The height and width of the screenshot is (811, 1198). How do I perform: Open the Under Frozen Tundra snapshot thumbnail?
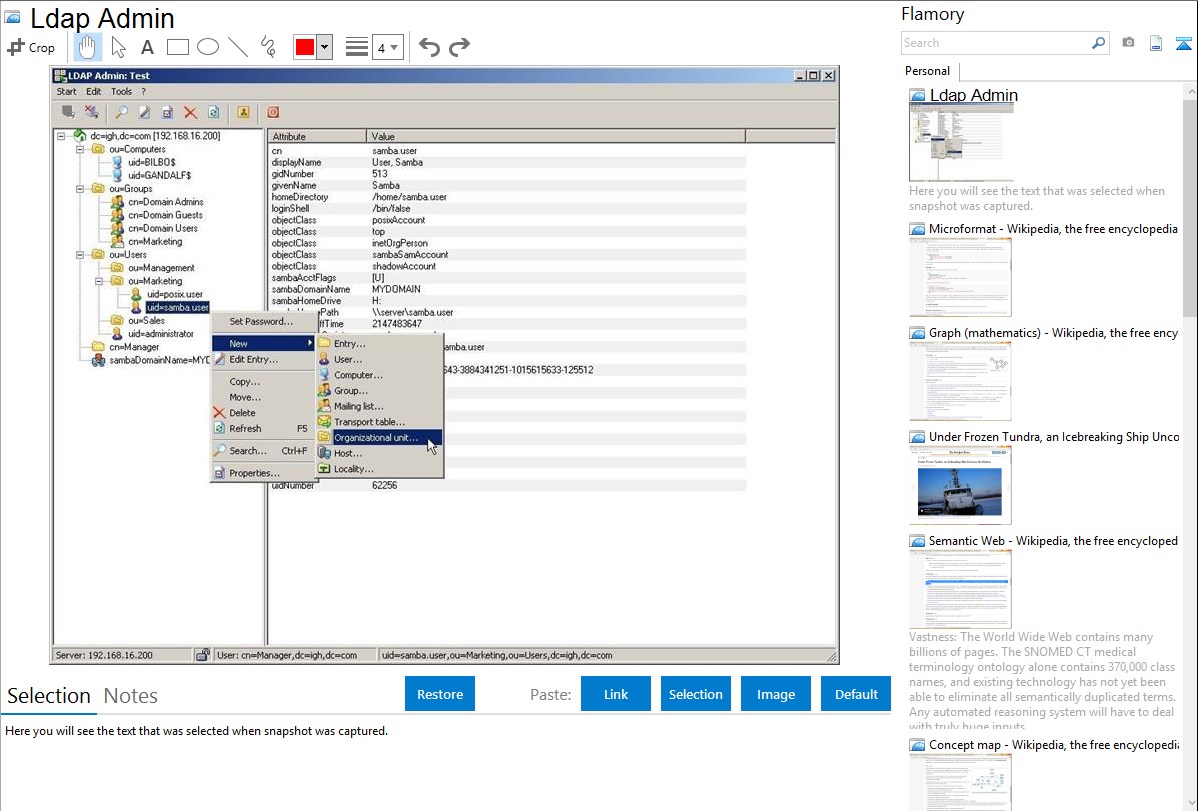point(960,485)
